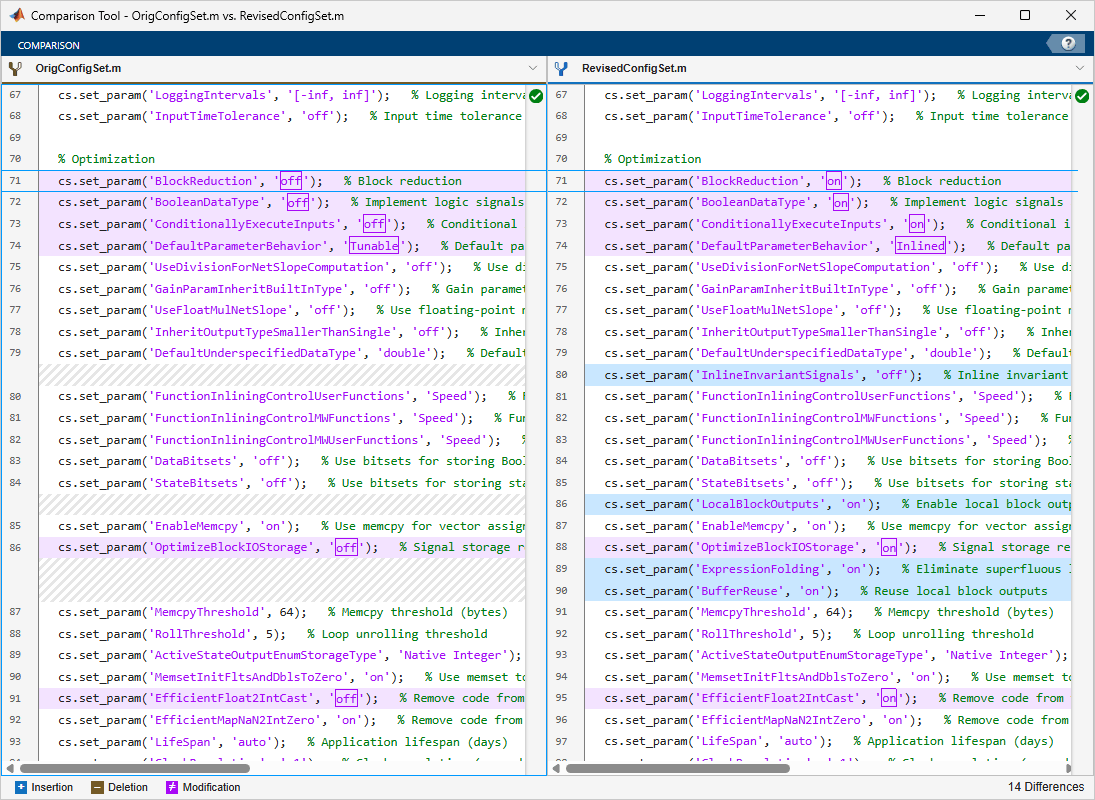Expand the OrigConfigSet.m file dropdown
The height and width of the screenshot is (800, 1095).
pyautogui.click(x=533, y=68)
